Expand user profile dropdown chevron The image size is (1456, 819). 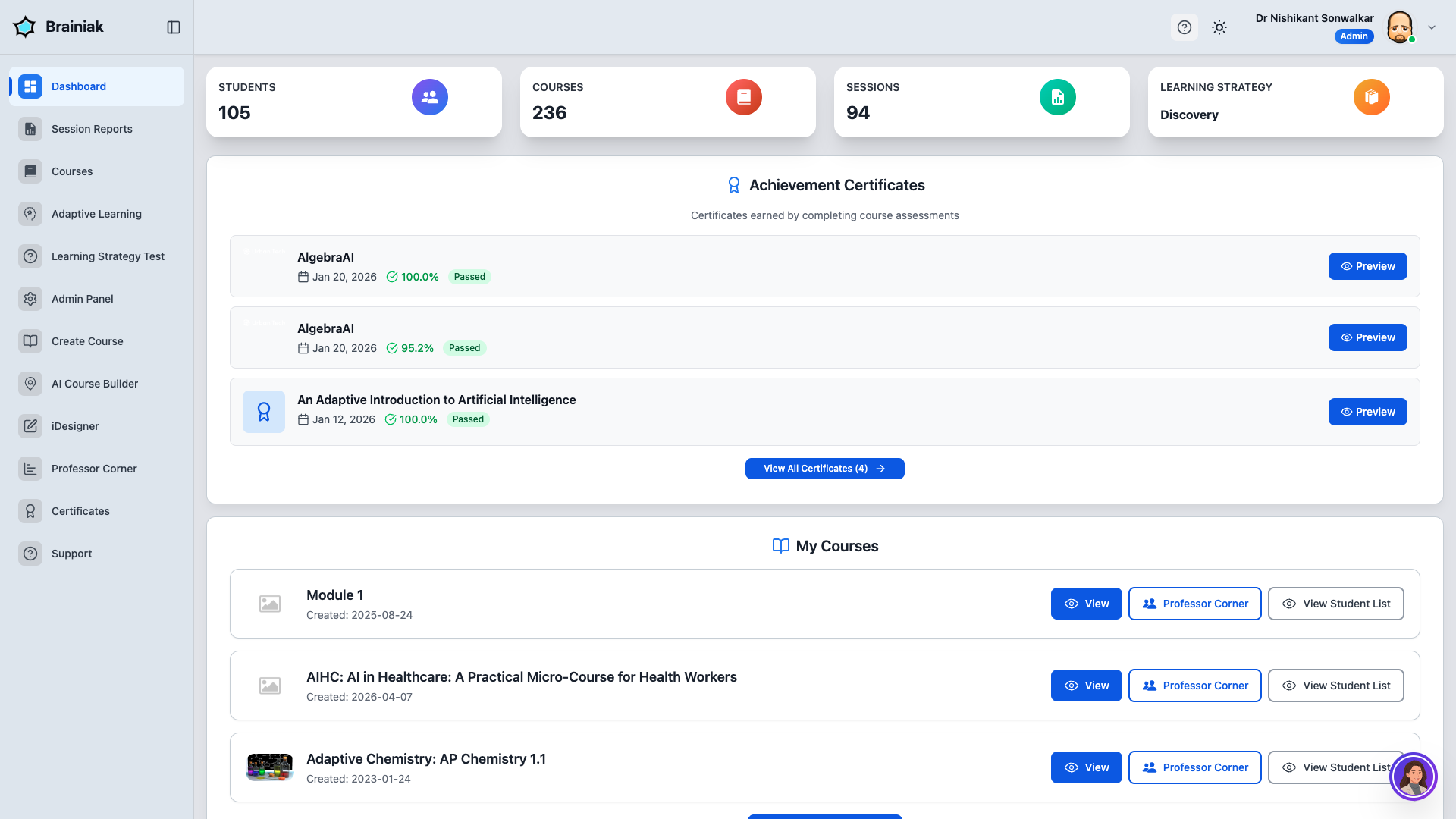[1432, 27]
